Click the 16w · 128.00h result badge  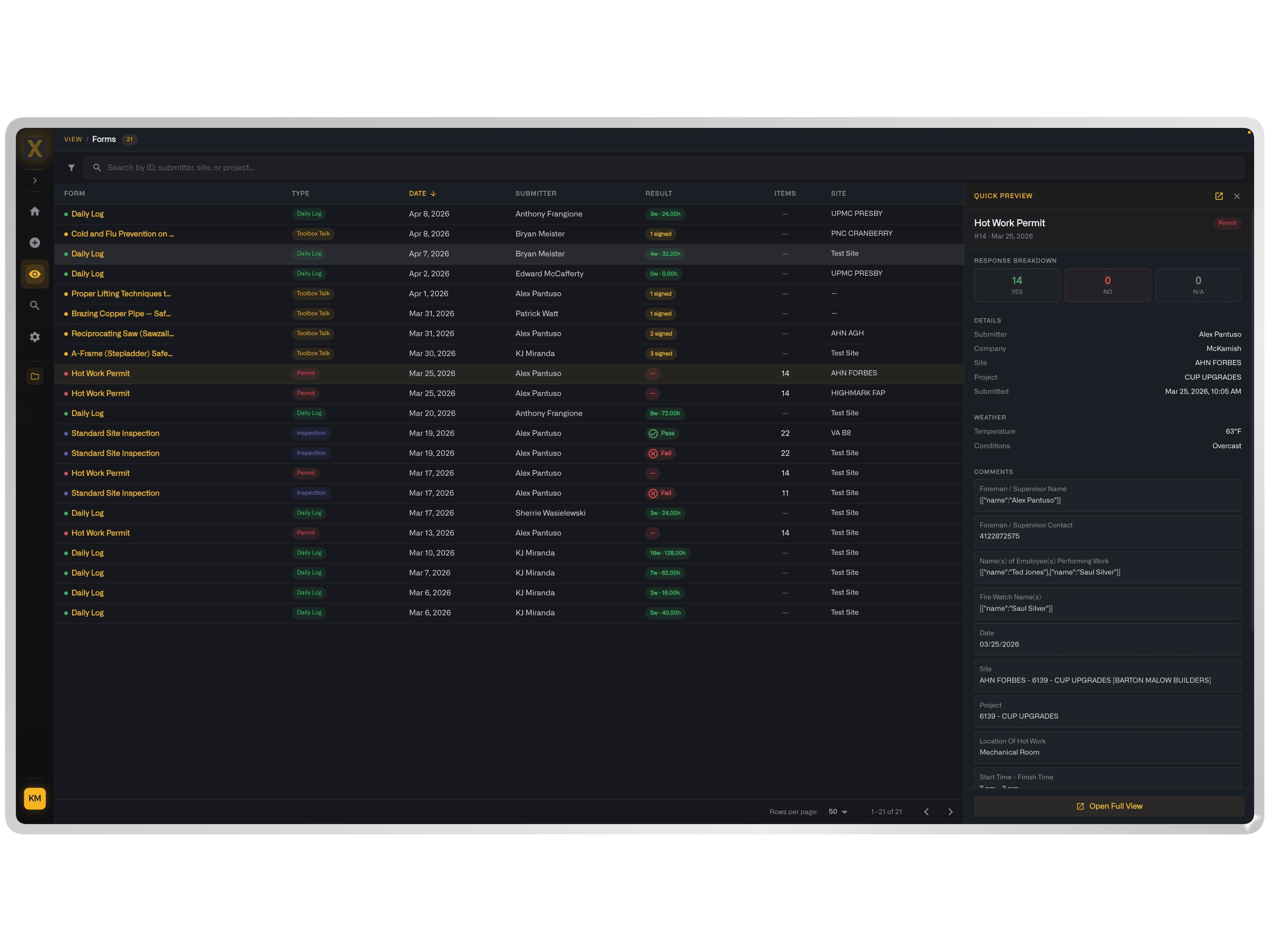(x=667, y=553)
